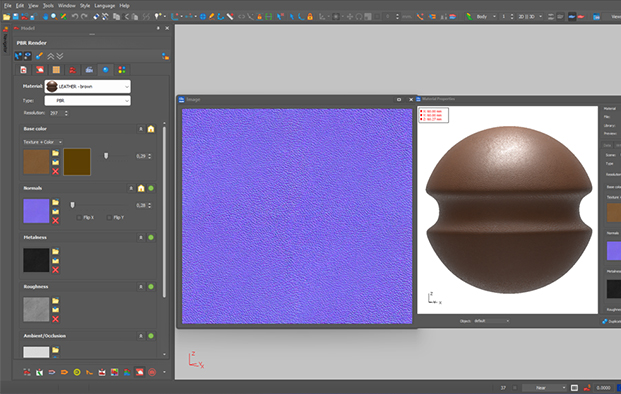This screenshot has height=394, width=621.
Task: Toggle the green Roughness enable dot
Action: point(151,287)
